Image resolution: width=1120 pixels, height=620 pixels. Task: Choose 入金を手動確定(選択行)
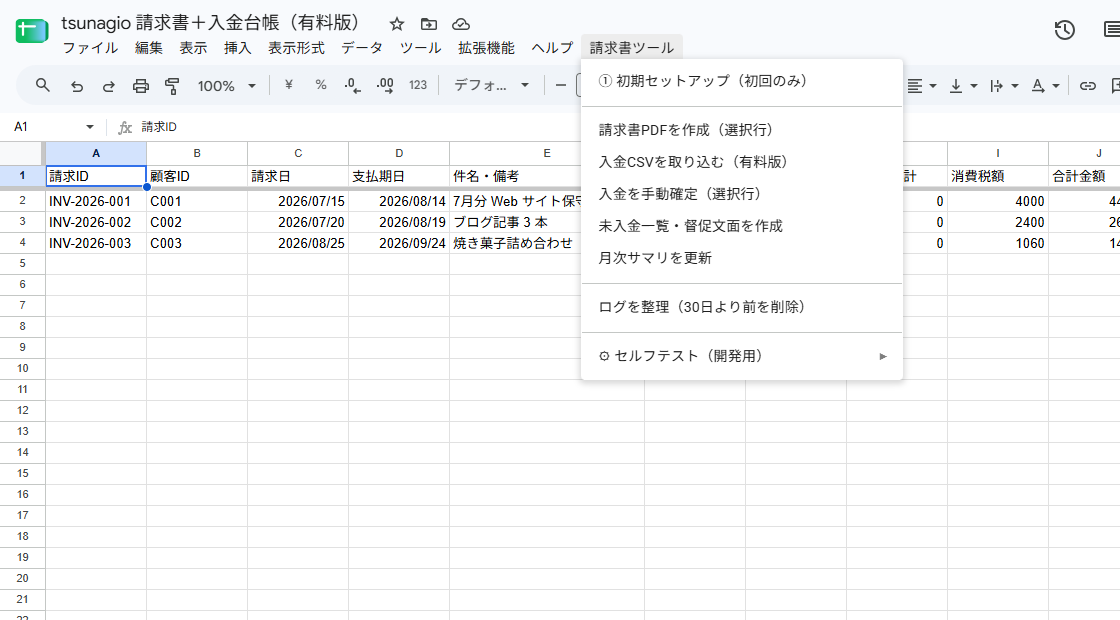tap(741, 194)
